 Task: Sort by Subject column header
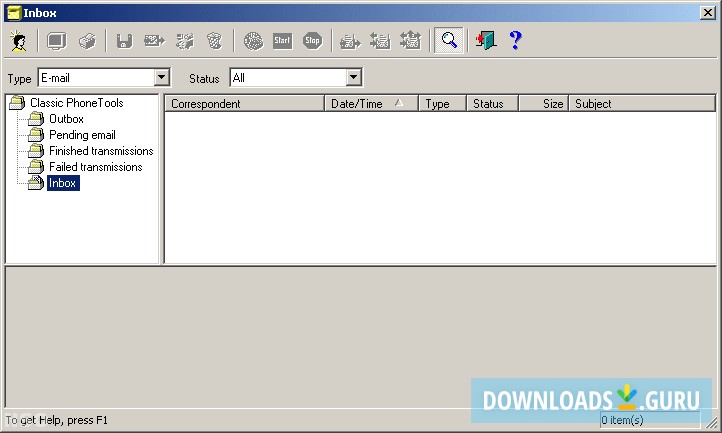pos(642,104)
